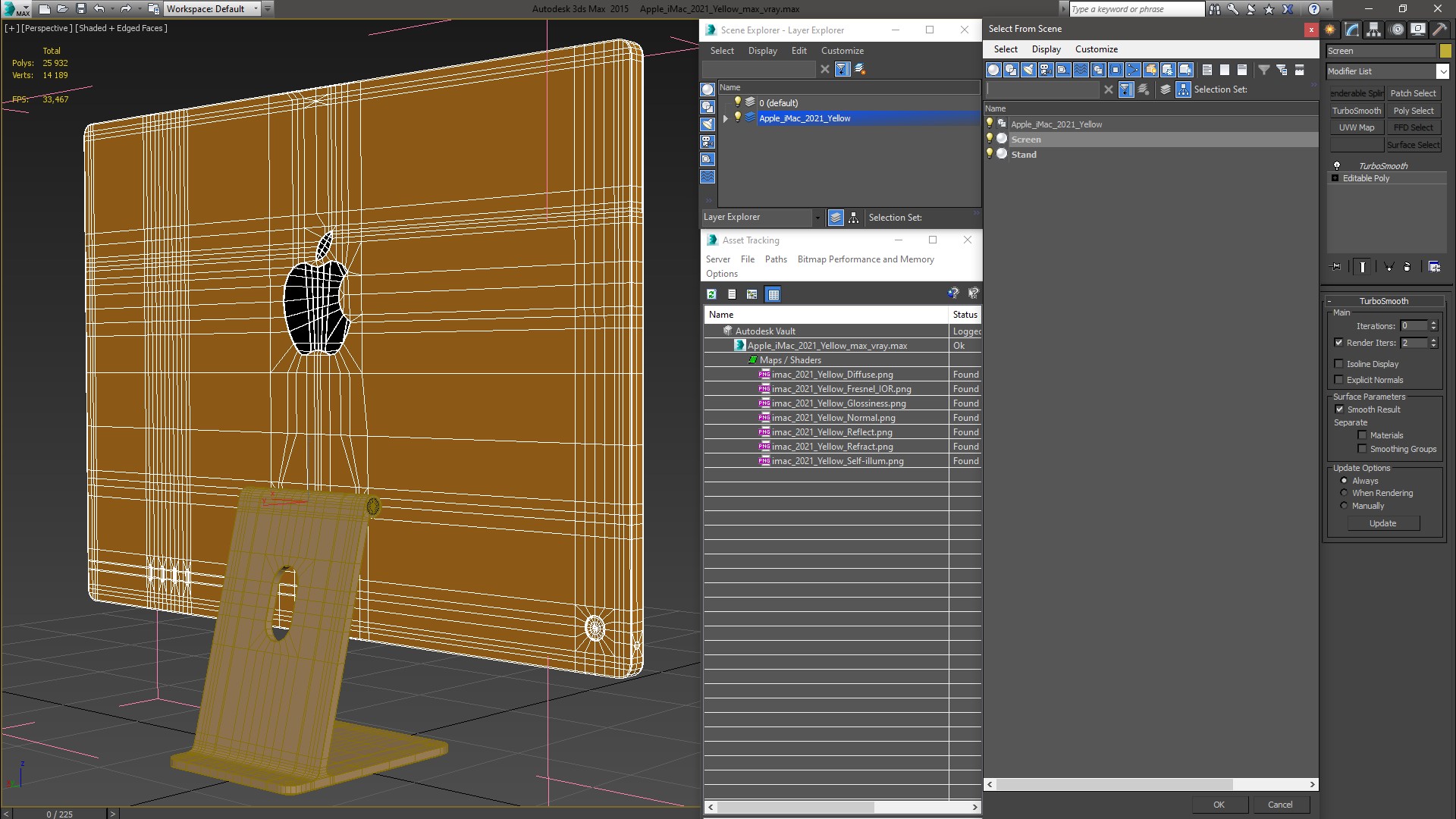
Task: Open the Hierarchy command panel tab
Action: click(x=1373, y=30)
